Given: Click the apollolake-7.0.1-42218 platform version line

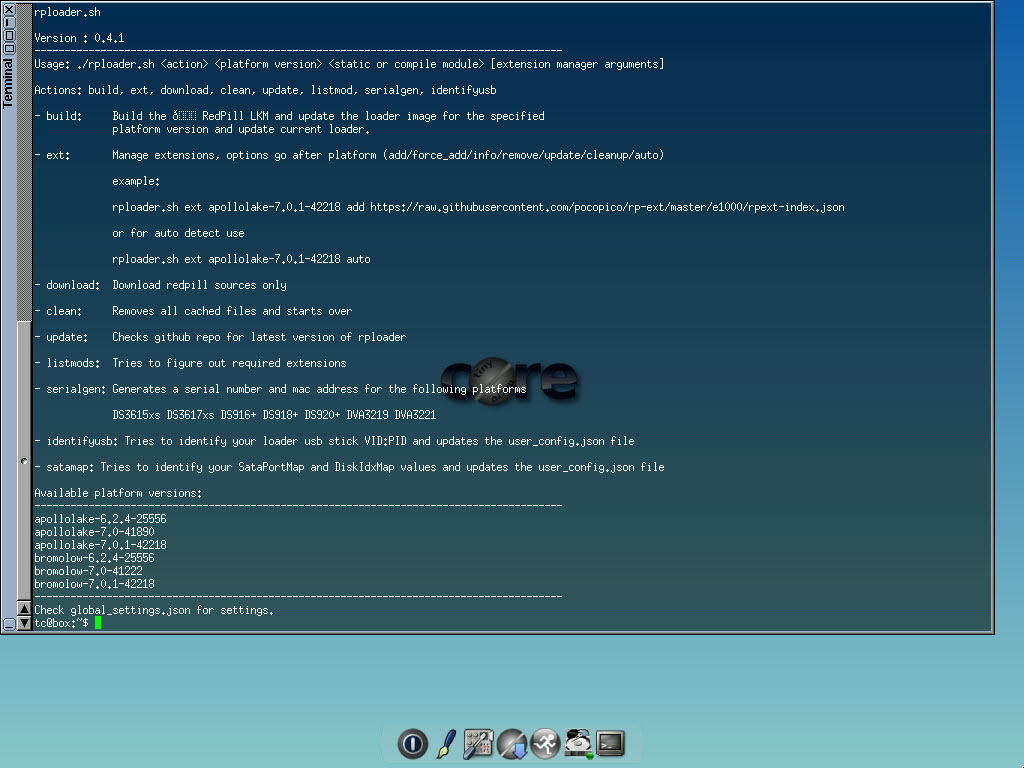Looking at the screenshot, I should tap(100, 545).
